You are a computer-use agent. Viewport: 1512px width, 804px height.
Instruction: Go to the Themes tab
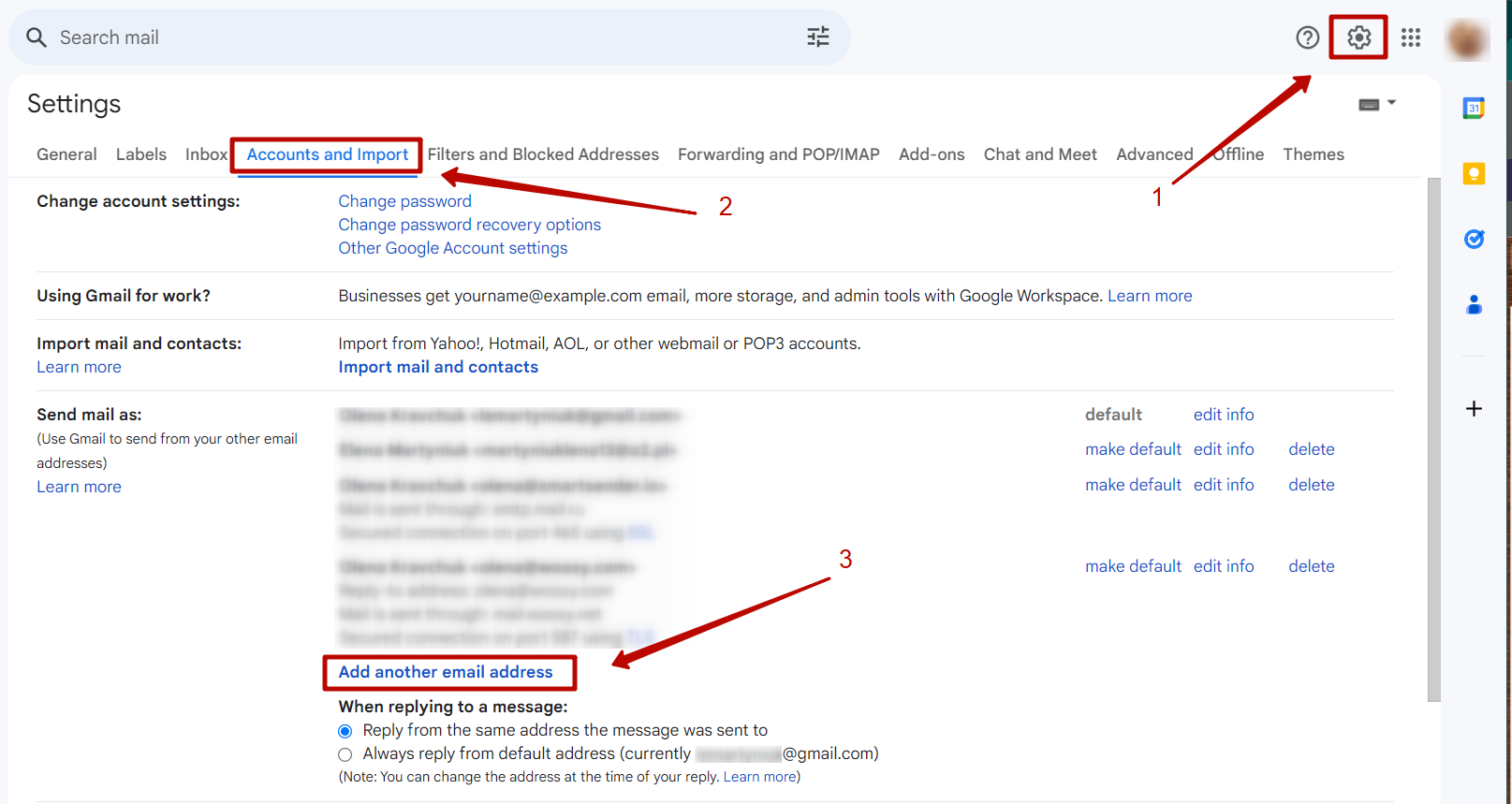1313,154
